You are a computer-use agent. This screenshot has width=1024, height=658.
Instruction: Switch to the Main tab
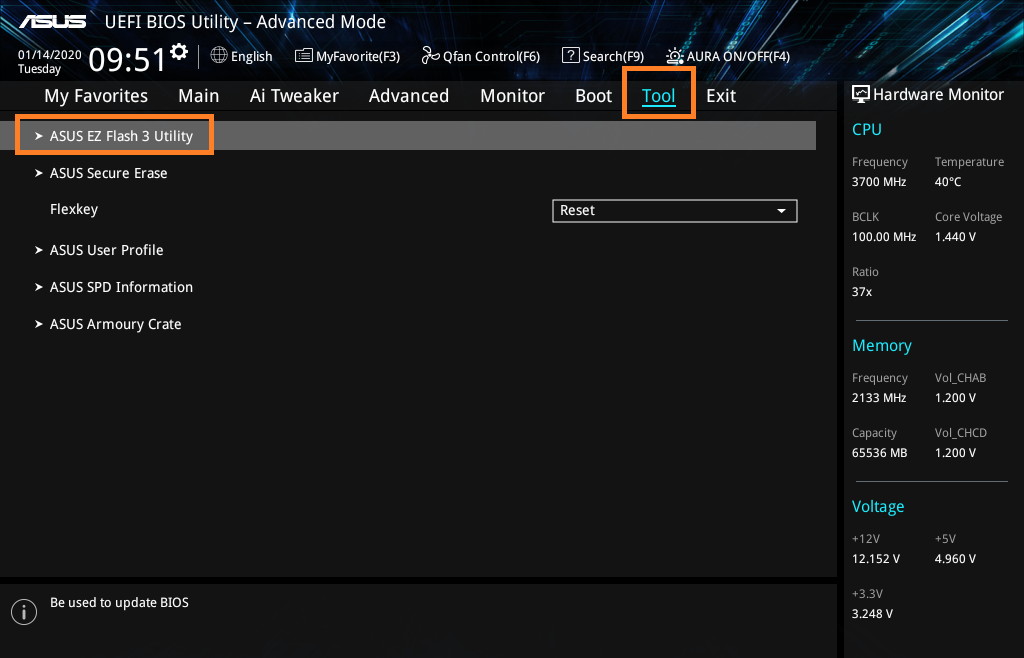click(199, 96)
